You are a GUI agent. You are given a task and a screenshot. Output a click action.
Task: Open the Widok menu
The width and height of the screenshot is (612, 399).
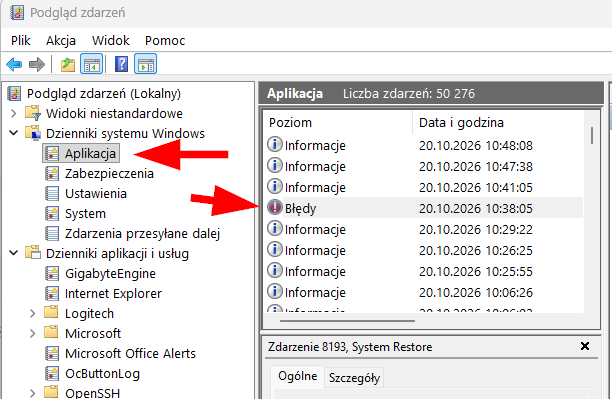pyautogui.click(x=110, y=41)
